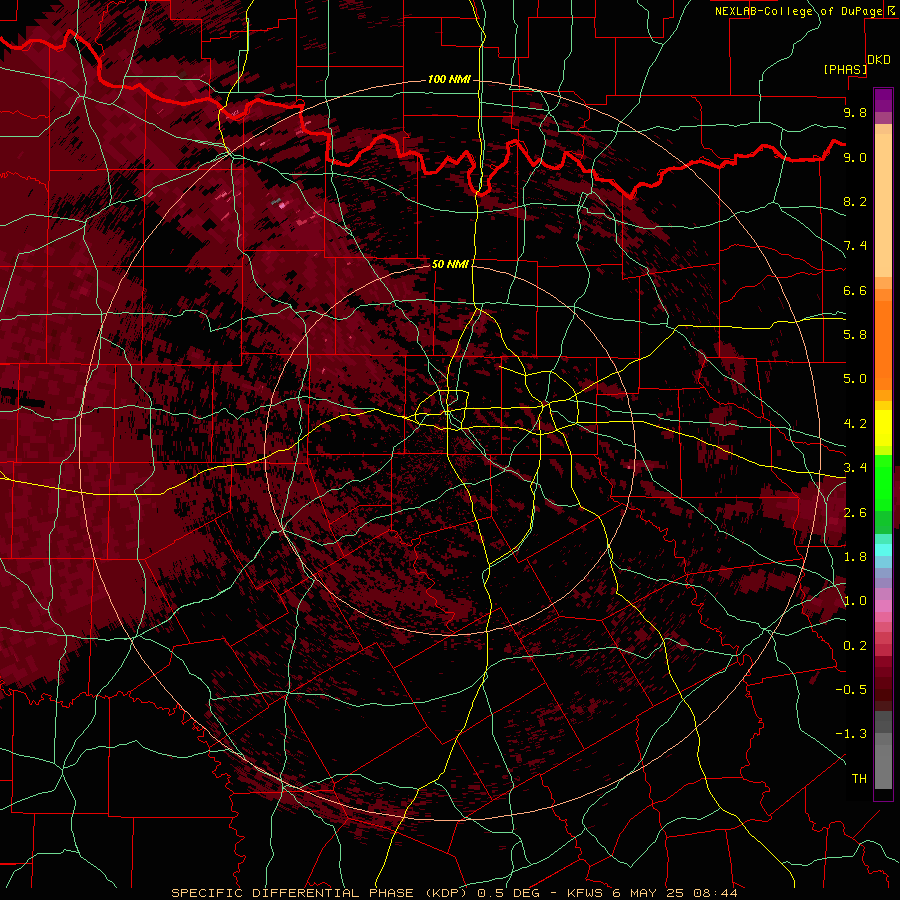Click the 50 NMI range ring label

(450, 264)
